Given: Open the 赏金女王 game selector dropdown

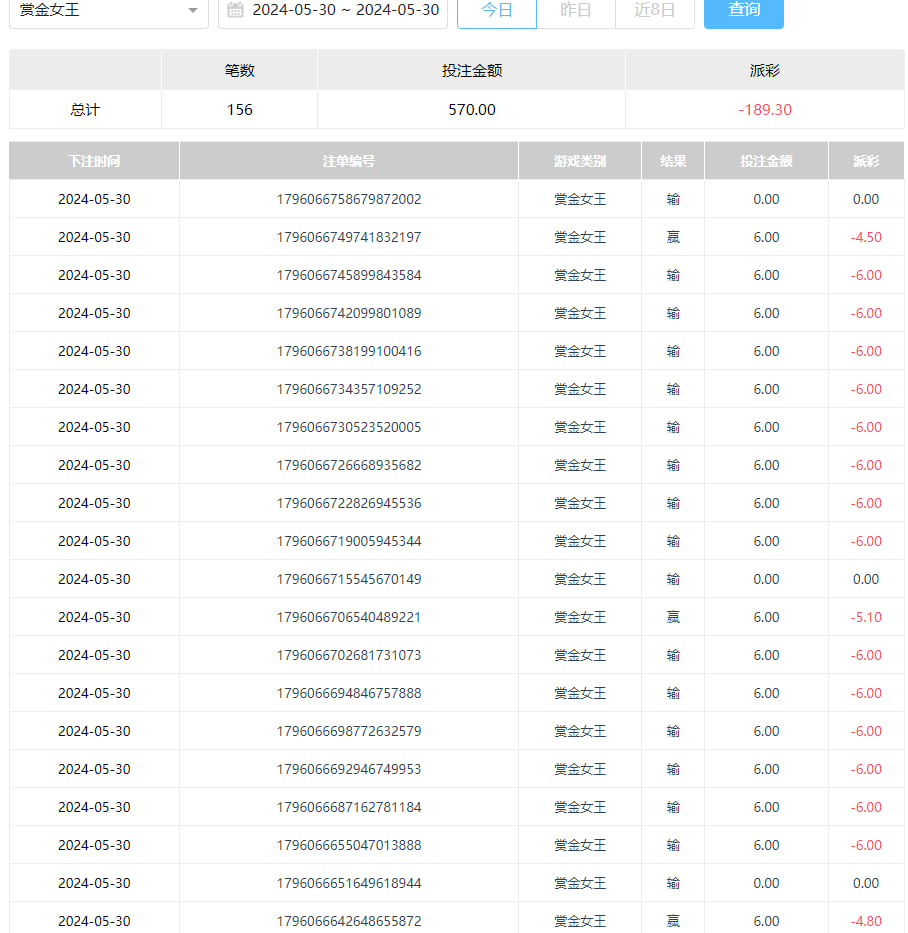Looking at the screenshot, I should (x=108, y=10).
